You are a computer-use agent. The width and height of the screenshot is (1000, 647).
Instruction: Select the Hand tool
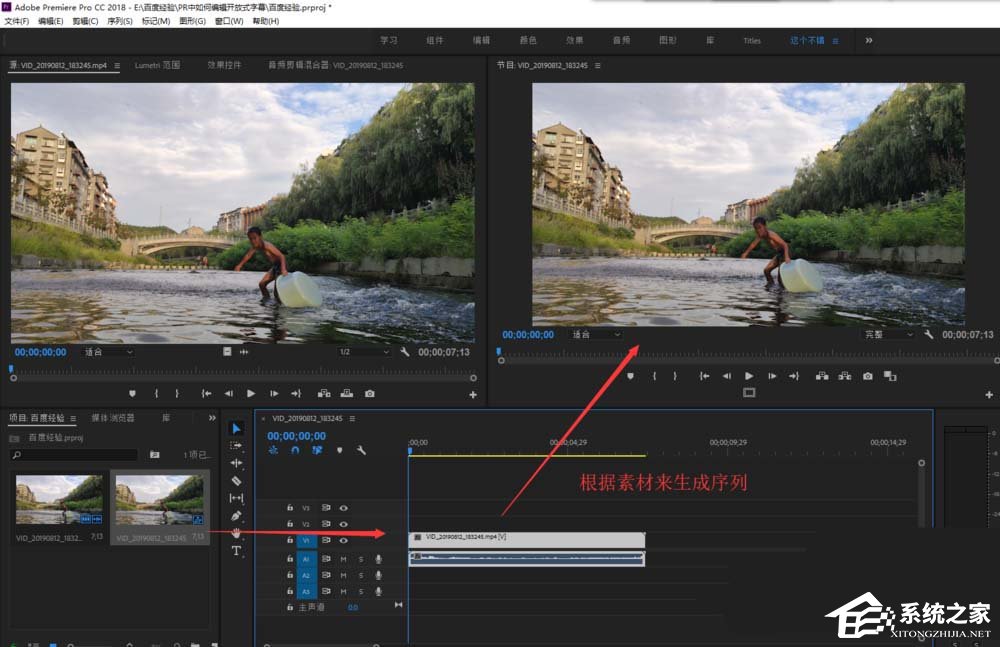click(x=237, y=531)
